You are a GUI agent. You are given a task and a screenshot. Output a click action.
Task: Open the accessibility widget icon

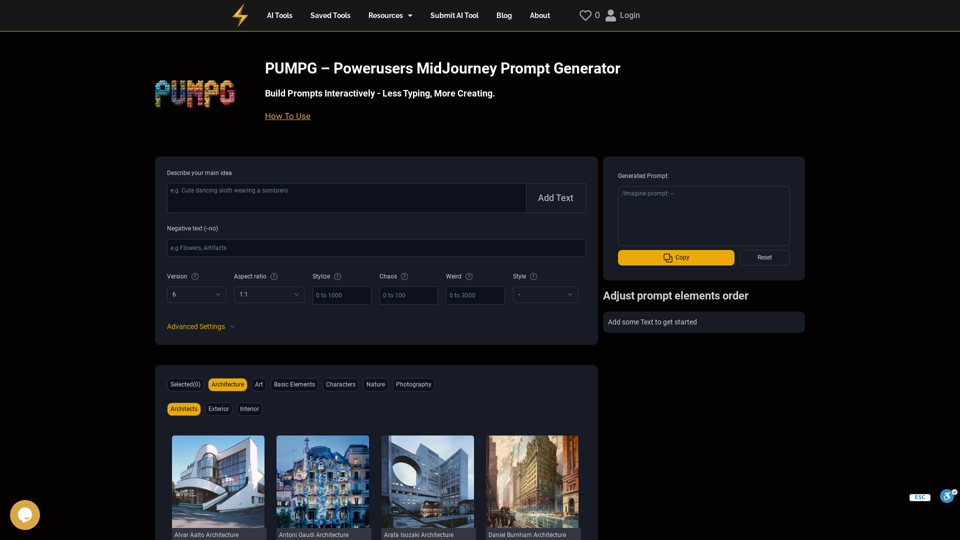(x=947, y=496)
